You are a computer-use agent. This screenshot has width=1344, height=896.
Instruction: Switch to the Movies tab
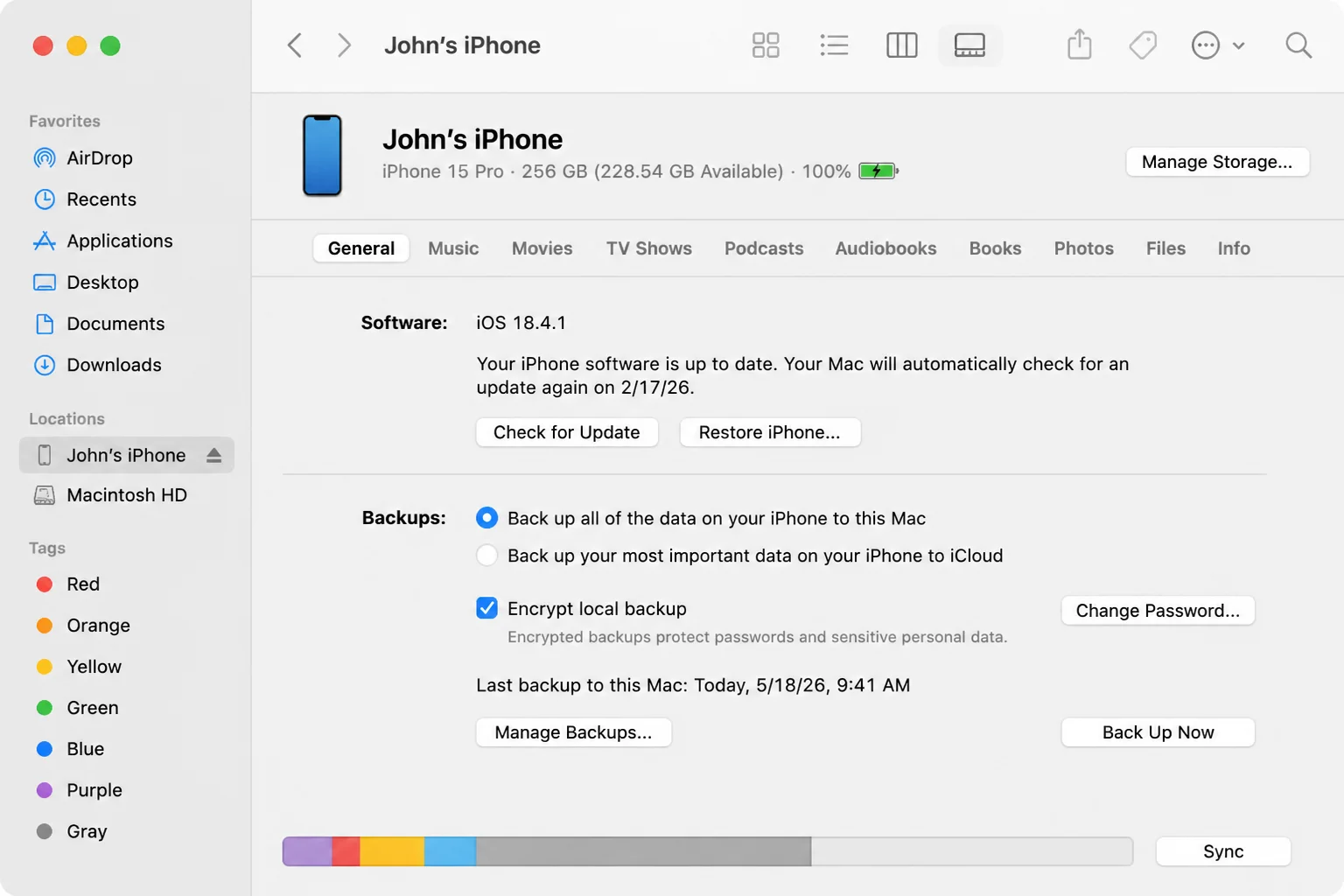(542, 248)
